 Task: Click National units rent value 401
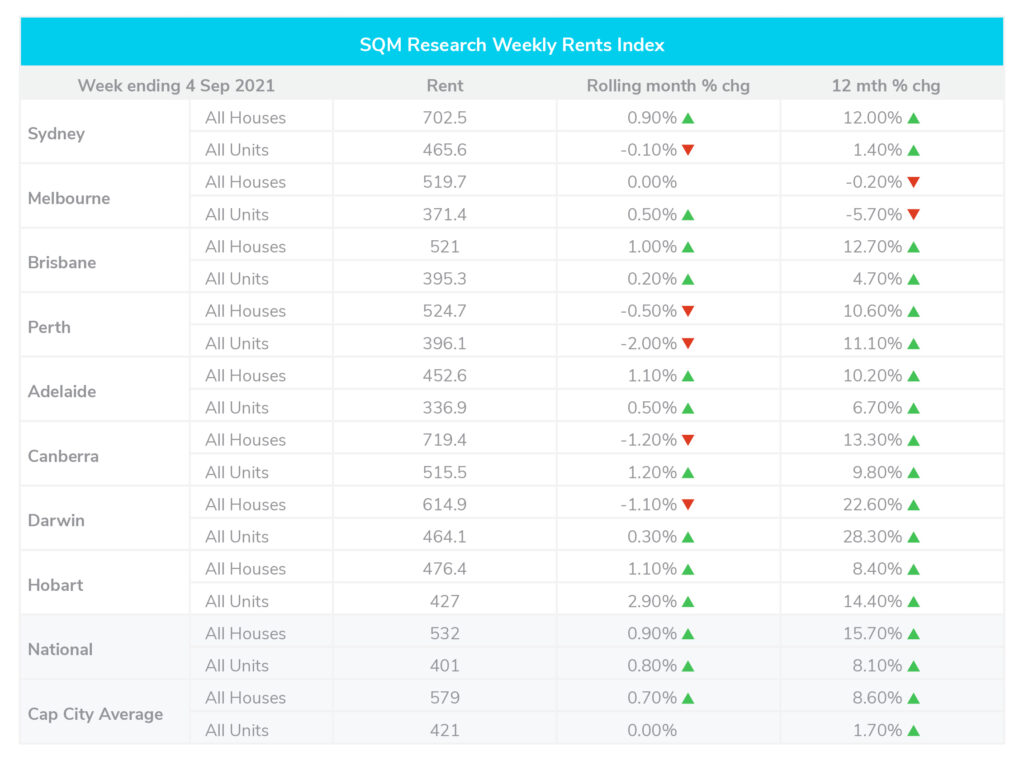(444, 666)
